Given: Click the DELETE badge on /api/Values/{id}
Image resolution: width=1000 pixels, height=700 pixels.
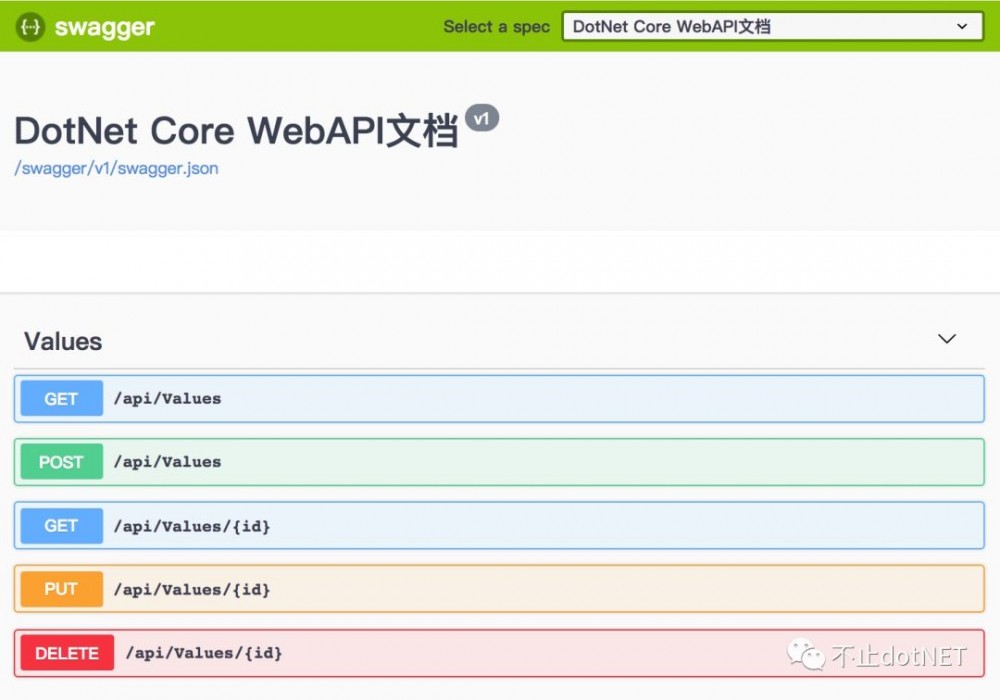Looking at the screenshot, I should coord(66,653).
